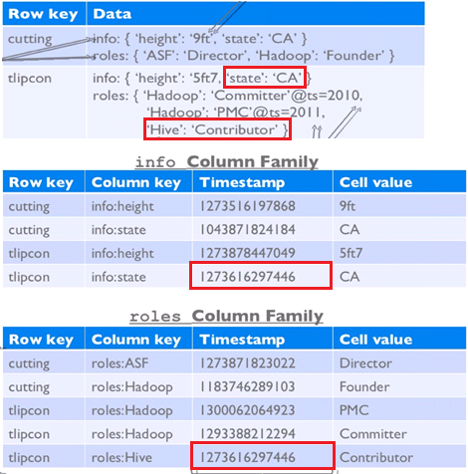Click the 'roles Column Family' heading
This screenshot has width=468, height=474.
point(226,316)
